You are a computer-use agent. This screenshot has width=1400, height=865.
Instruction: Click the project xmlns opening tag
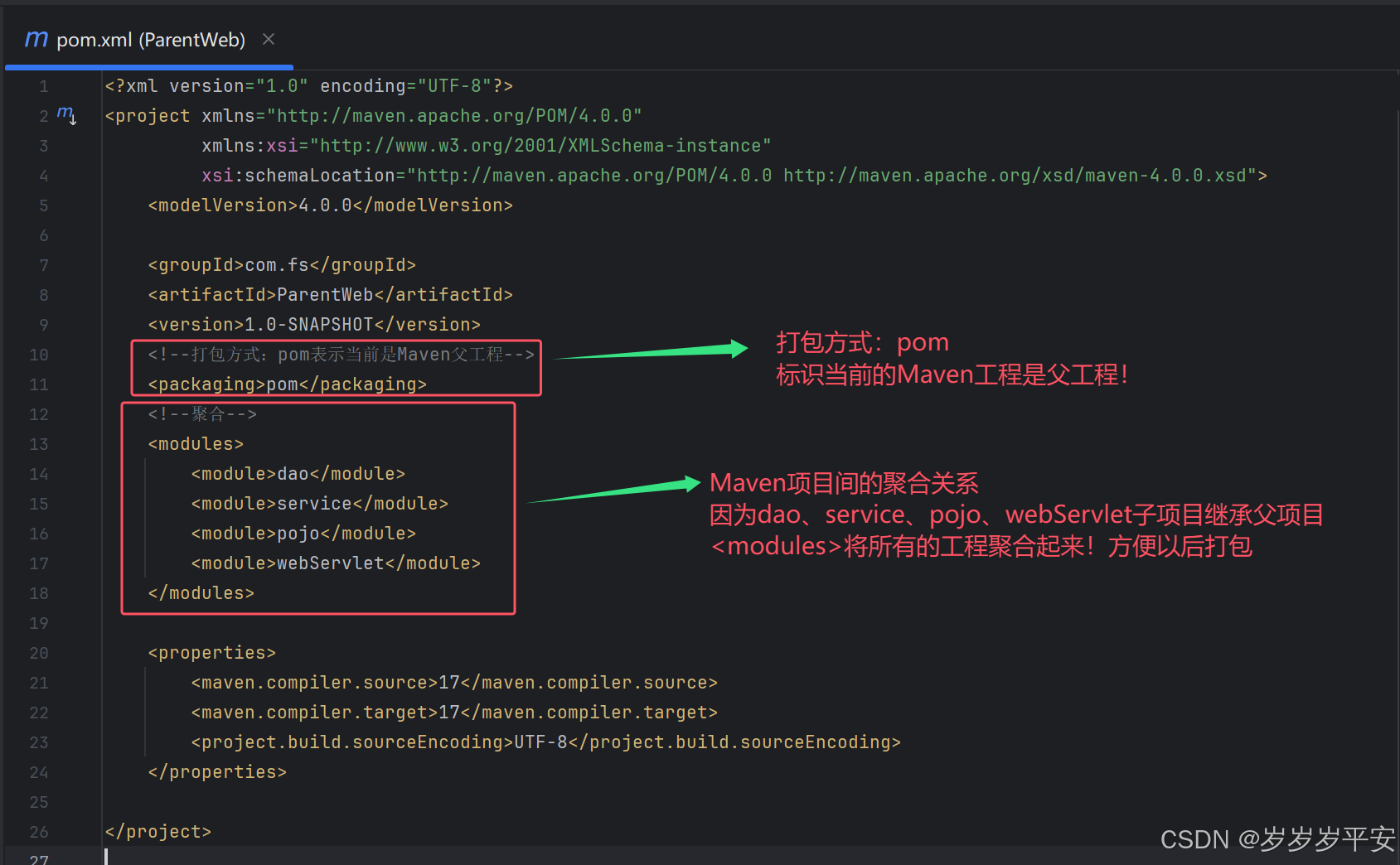coord(374,116)
